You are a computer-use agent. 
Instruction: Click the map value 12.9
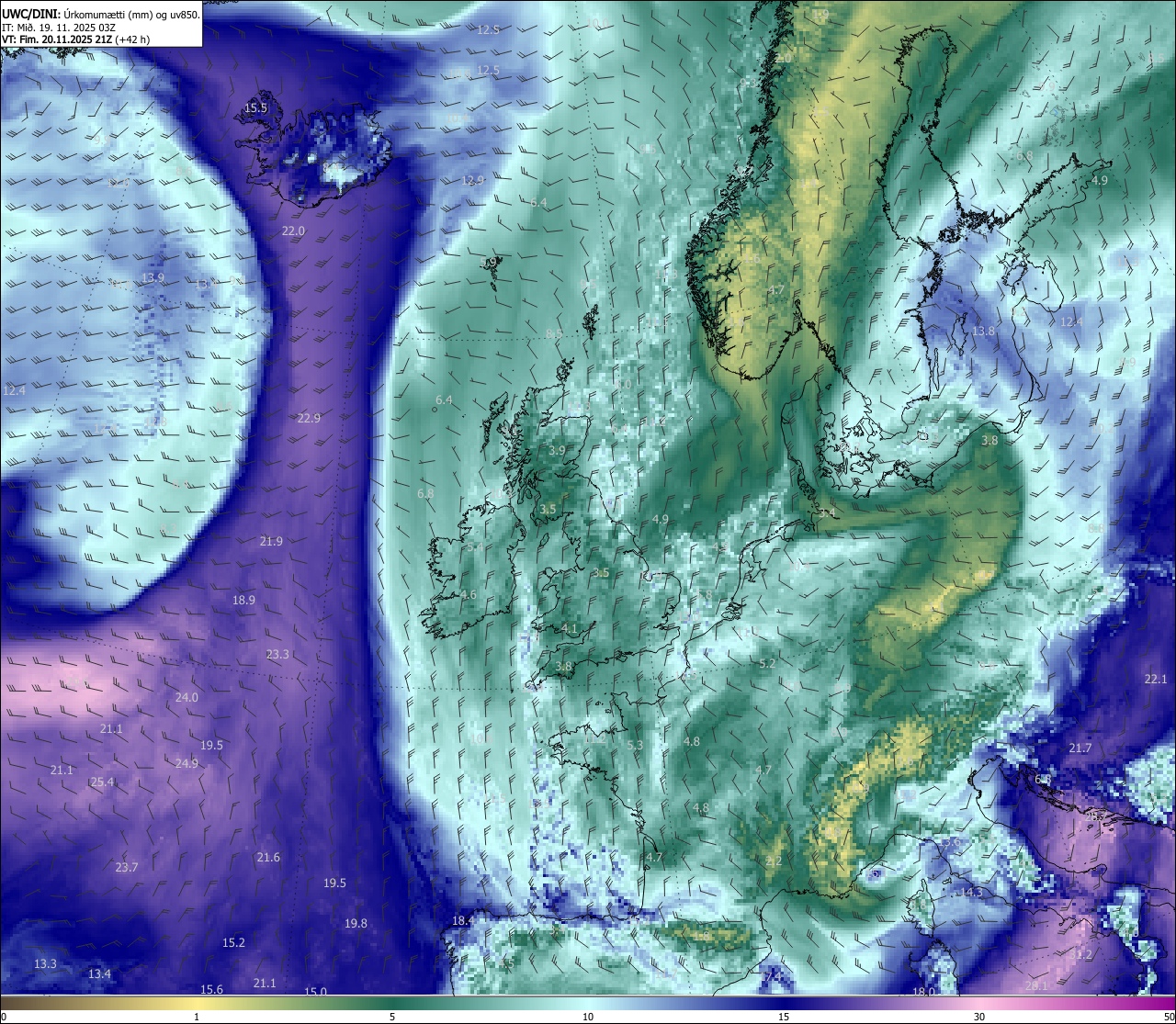click(x=472, y=181)
